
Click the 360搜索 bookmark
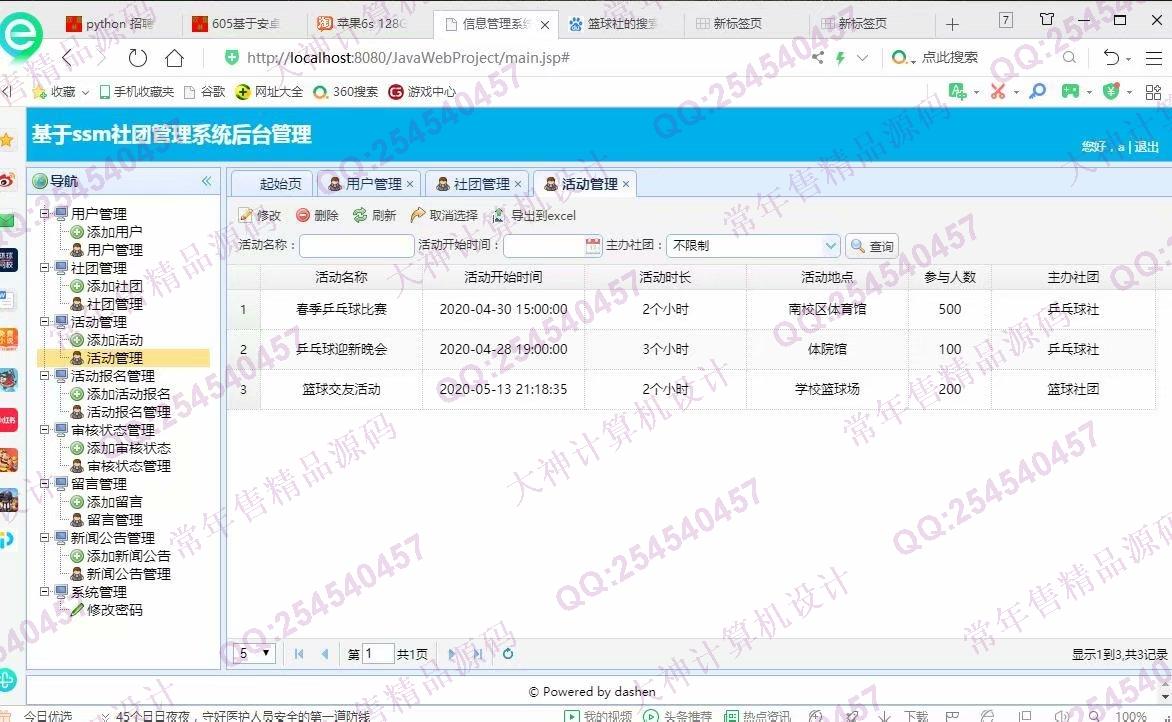pyautogui.click(x=345, y=92)
